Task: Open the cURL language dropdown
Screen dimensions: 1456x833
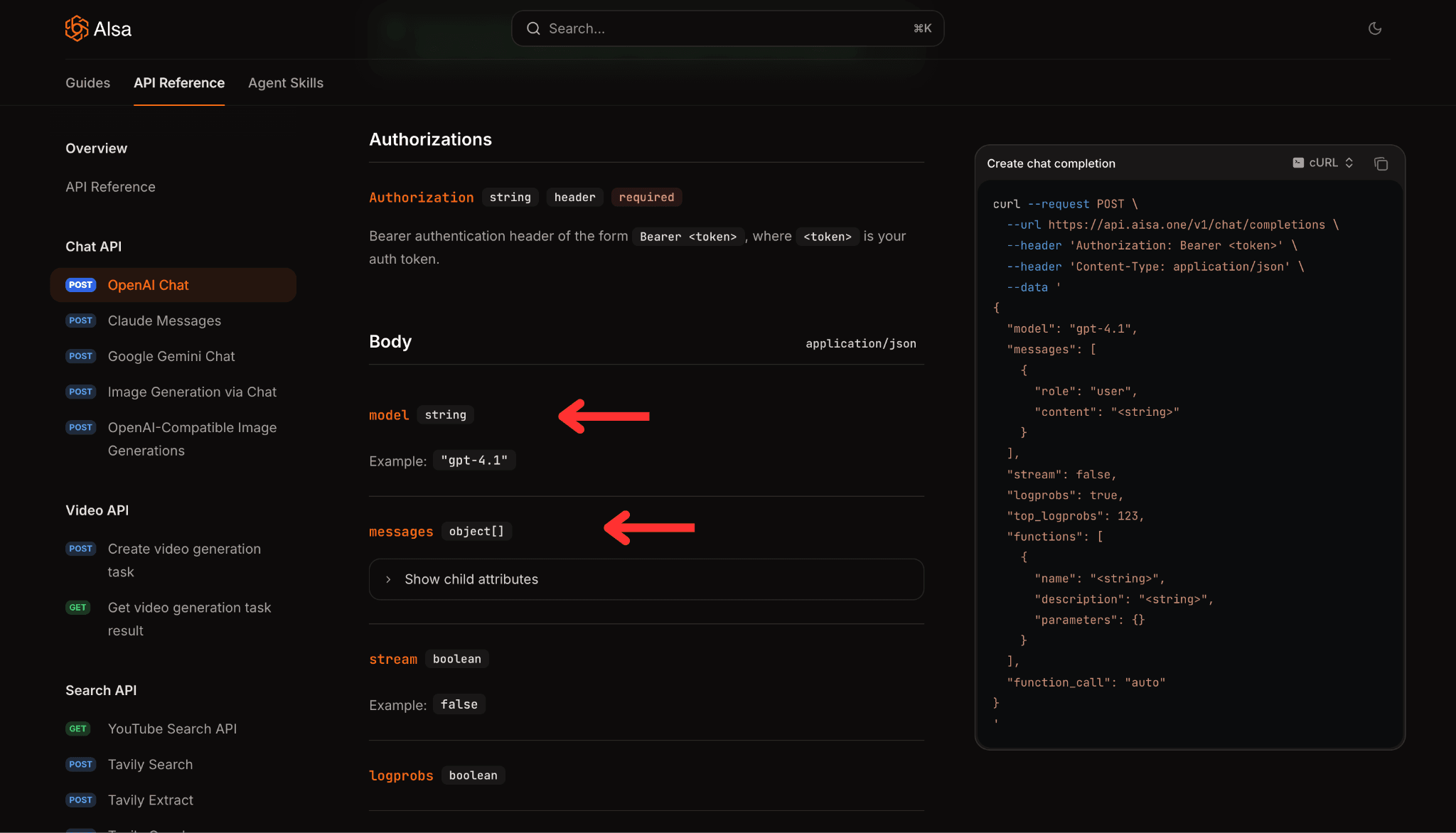Action: coord(1323,163)
